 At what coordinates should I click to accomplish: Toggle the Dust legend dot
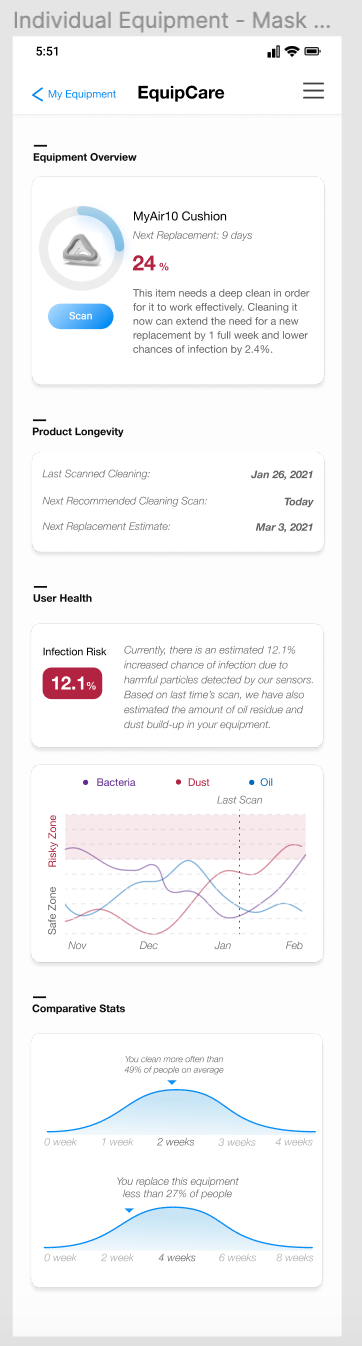(177, 782)
